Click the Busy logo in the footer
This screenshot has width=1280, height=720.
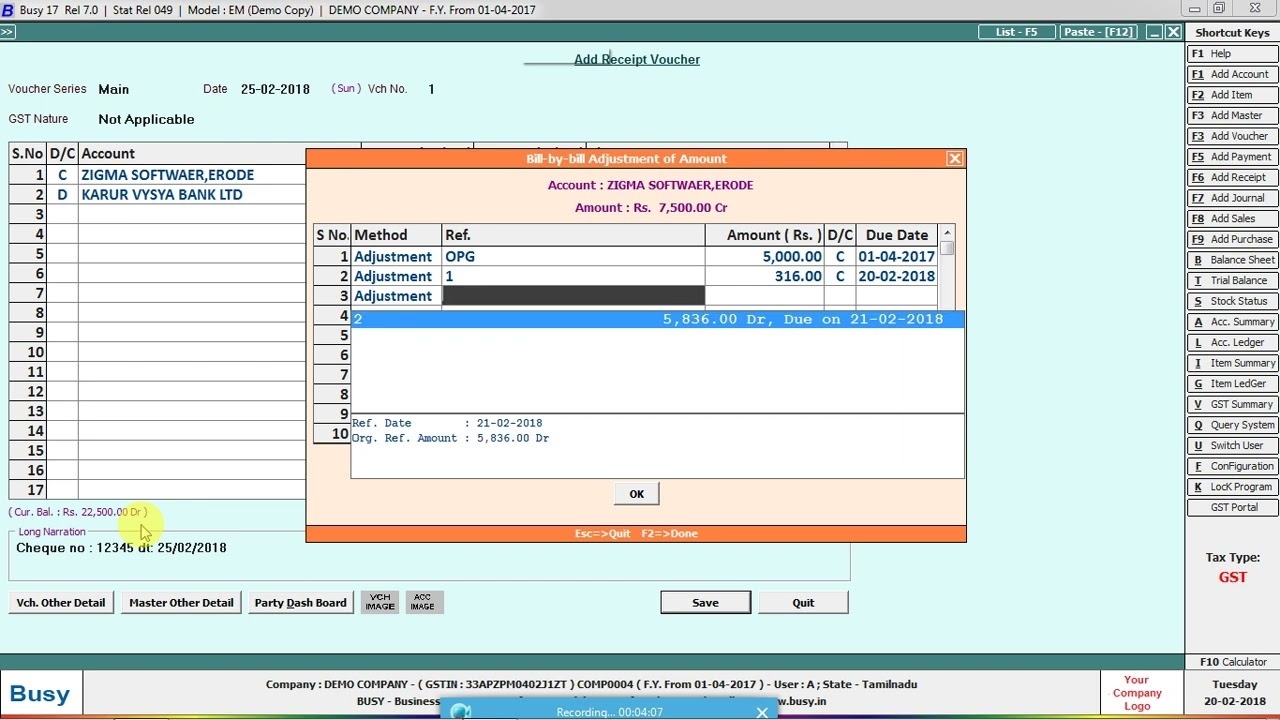pyautogui.click(x=40, y=694)
